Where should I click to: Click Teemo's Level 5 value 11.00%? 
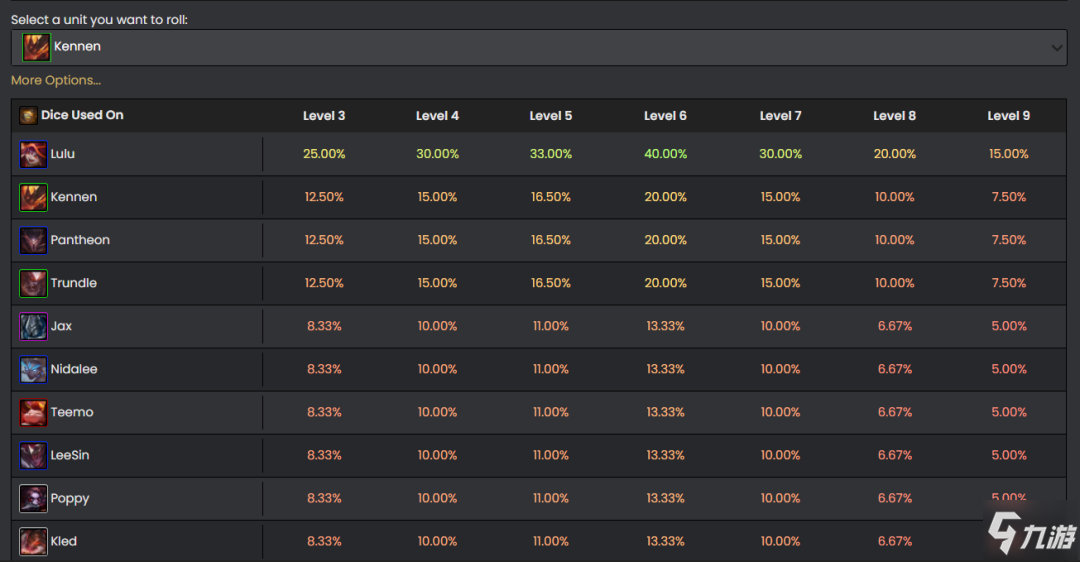point(550,413)
